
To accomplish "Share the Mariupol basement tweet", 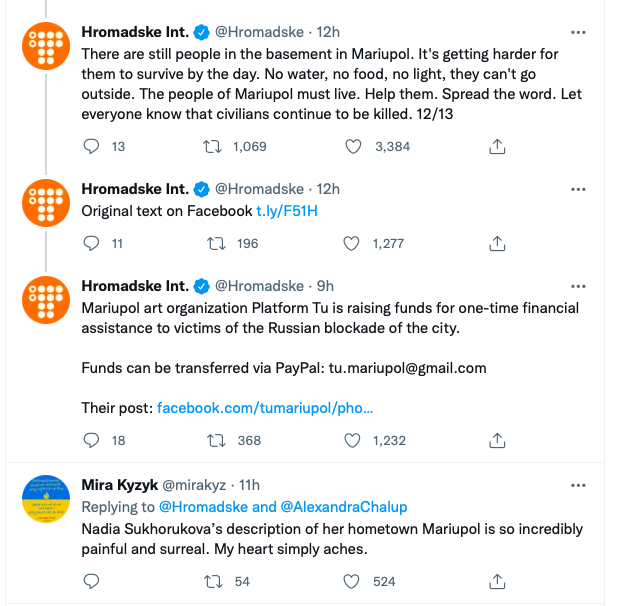I will [x=497, y=146].
